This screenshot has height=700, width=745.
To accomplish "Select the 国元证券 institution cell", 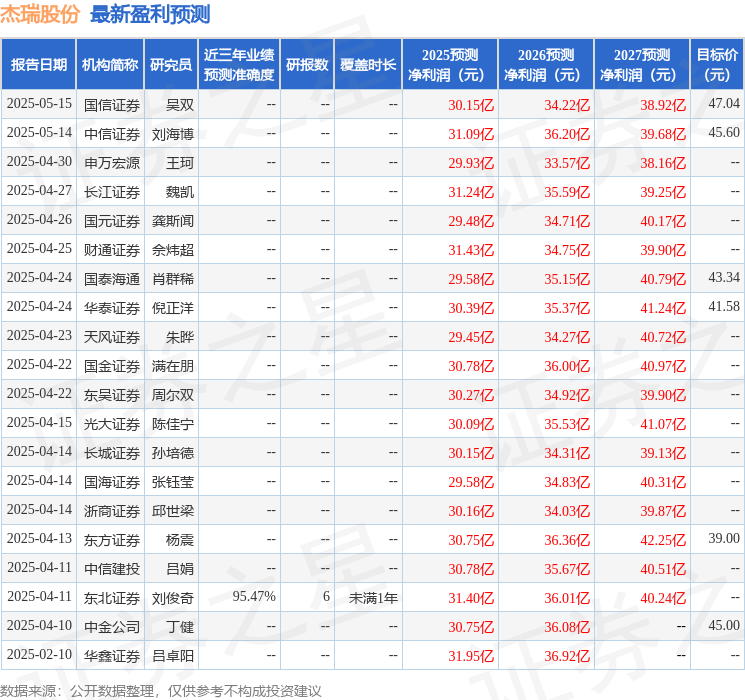I will point(112,221).
